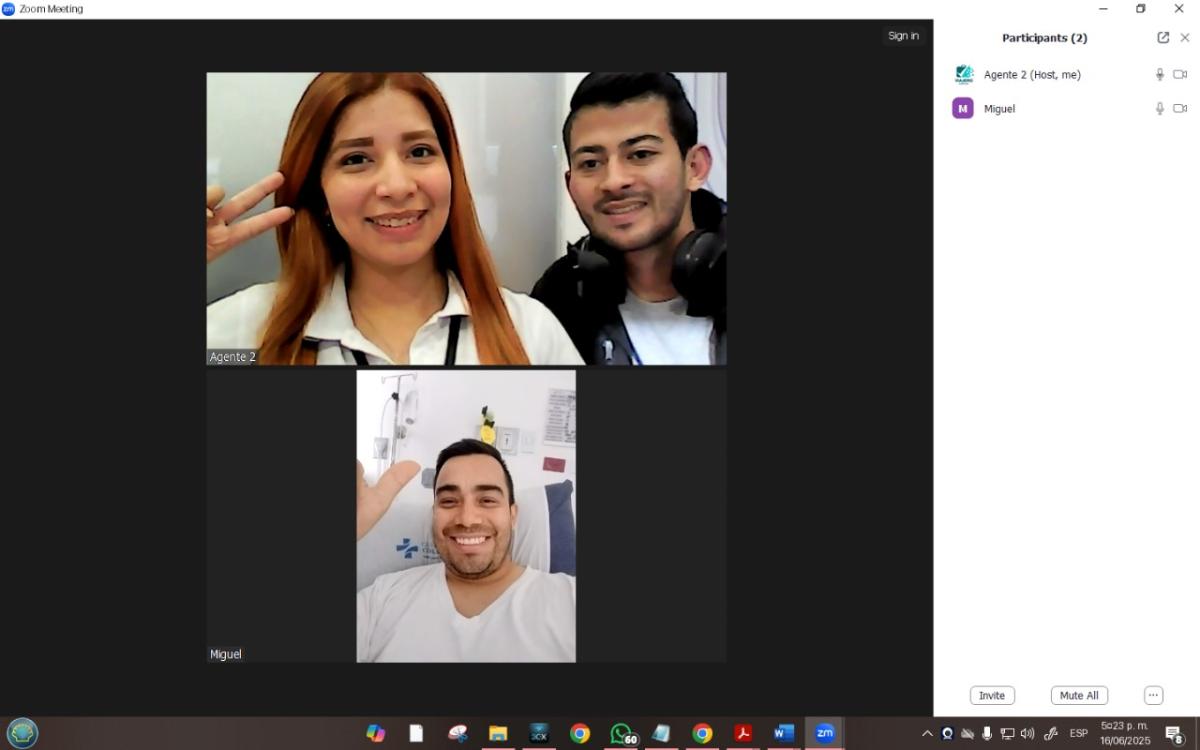Viewport: 1200px width, 750px height.
Task: Click Agente 2's profile avatar
Action: [x=963, y=75]
